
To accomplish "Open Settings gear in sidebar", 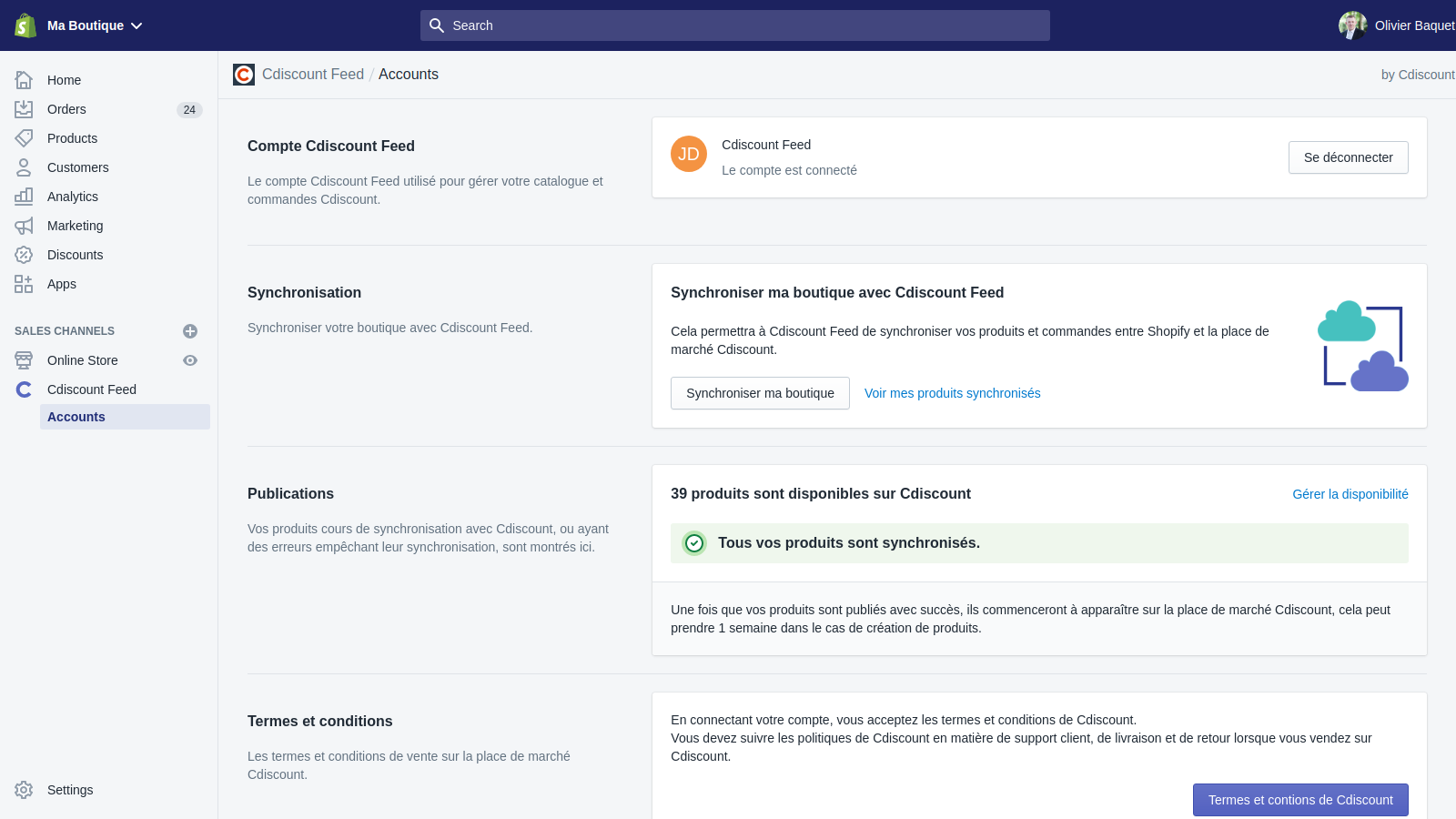I will [24, 790].
